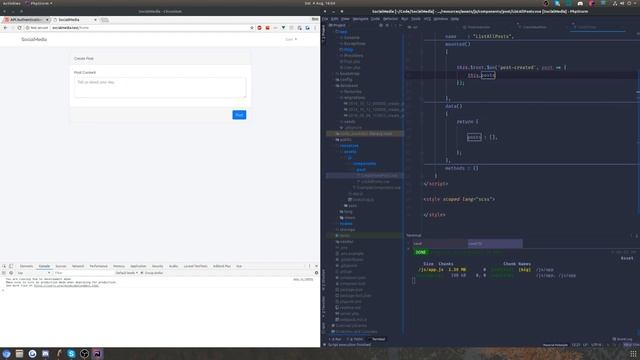
Task: Switch to the SocialMedia browser tab
Action: [x=75, y=20]
